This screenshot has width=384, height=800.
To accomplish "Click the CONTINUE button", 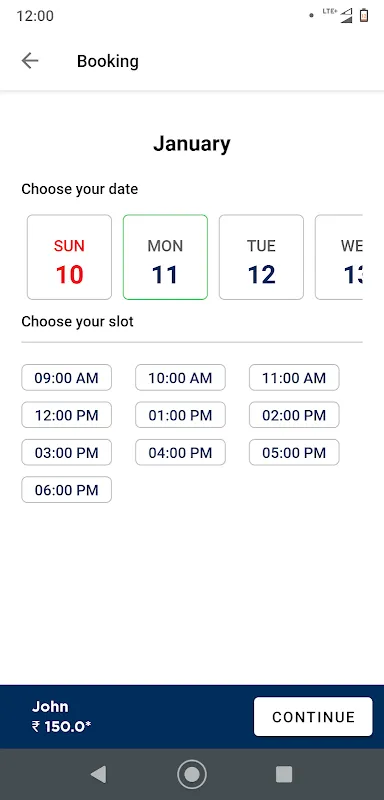I will coord(313,717).
